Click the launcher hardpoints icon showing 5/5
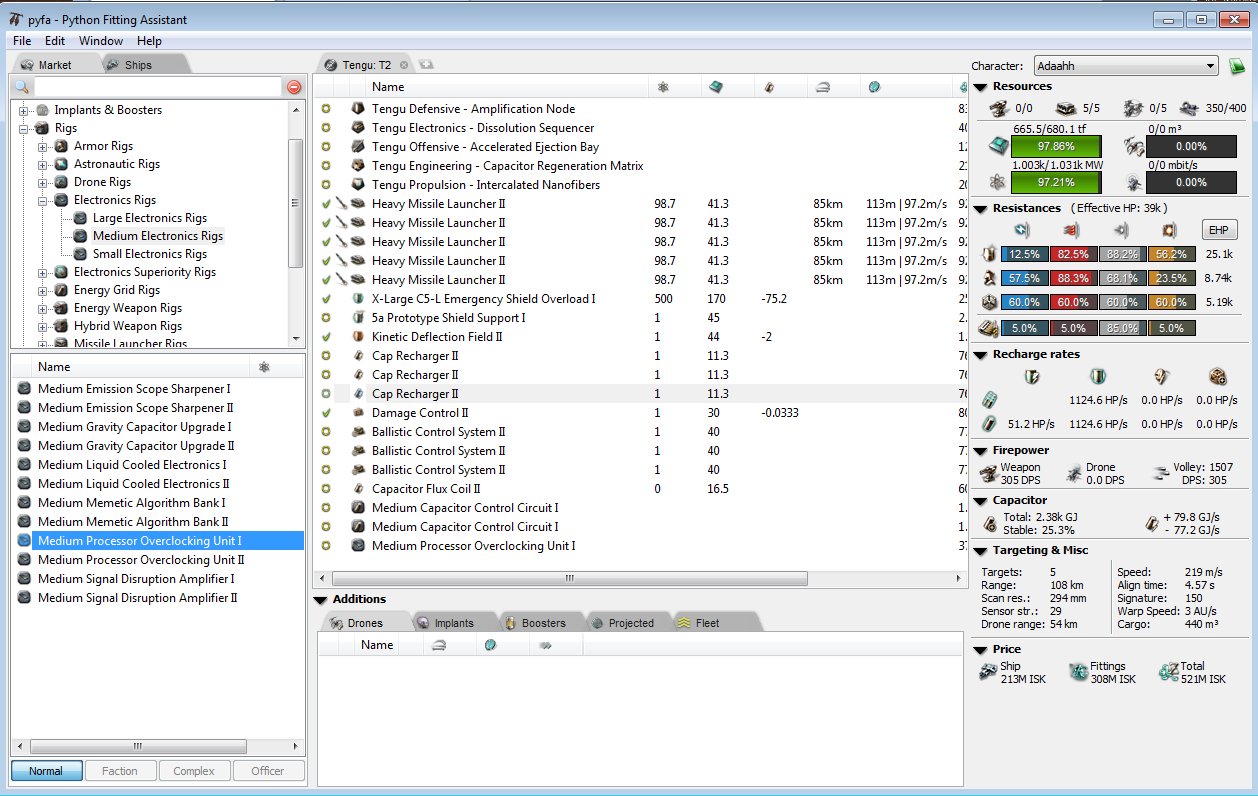The image size is (1258, 796). click(x=1066, y=108)
